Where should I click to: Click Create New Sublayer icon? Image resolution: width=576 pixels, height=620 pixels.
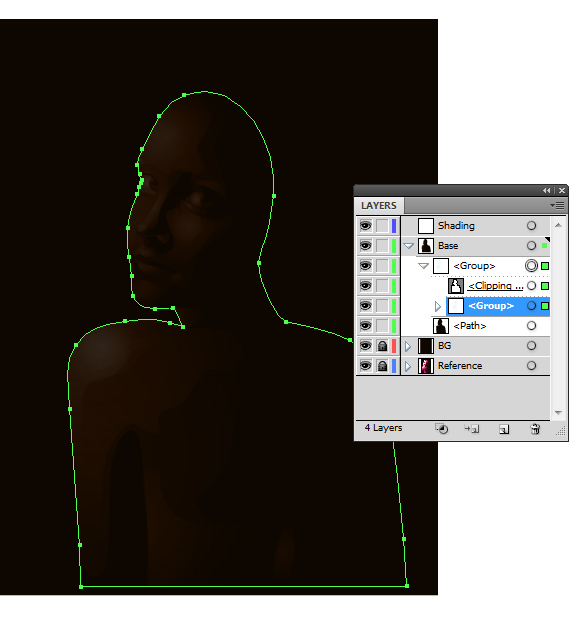(472, 429)
